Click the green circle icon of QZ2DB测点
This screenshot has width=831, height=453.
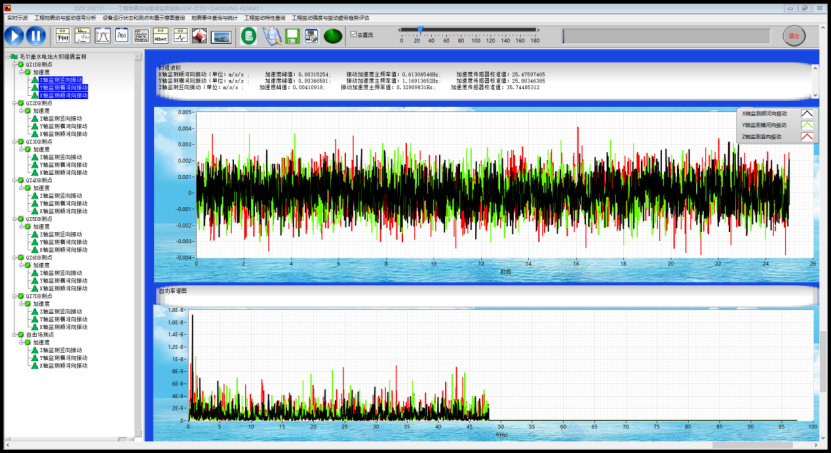21,103
